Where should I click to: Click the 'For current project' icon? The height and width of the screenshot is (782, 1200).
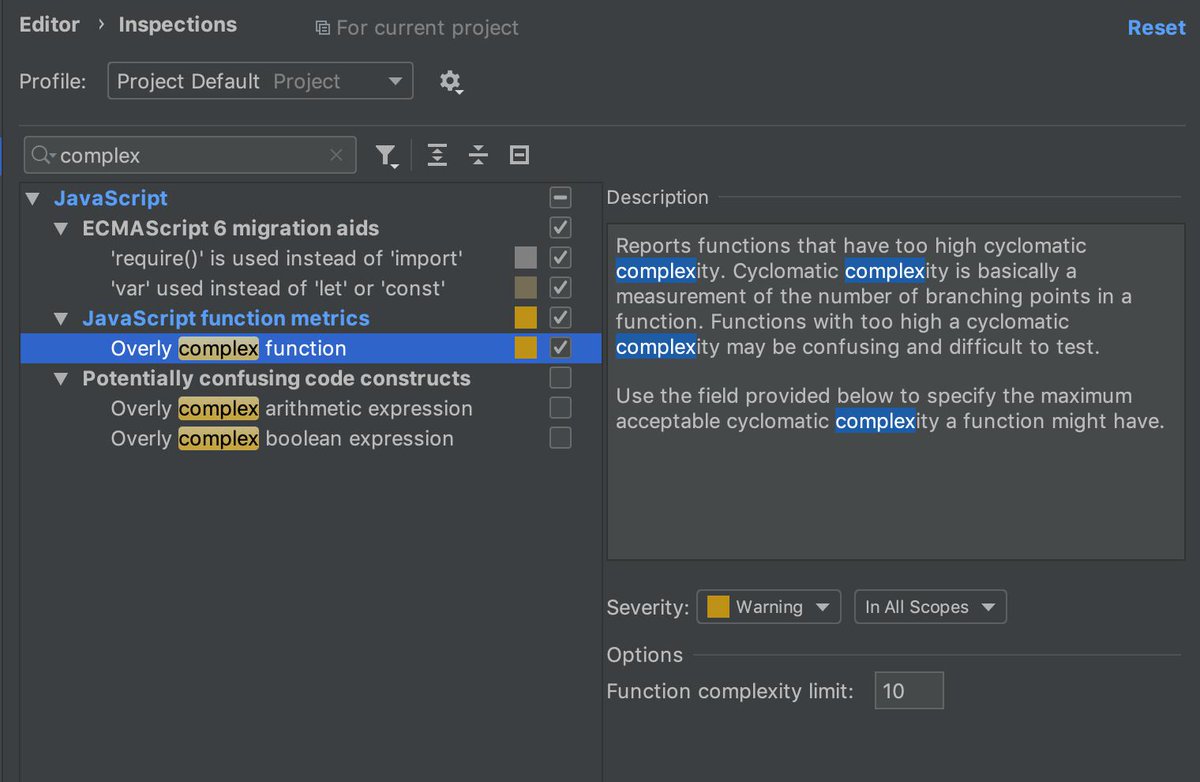322,28
